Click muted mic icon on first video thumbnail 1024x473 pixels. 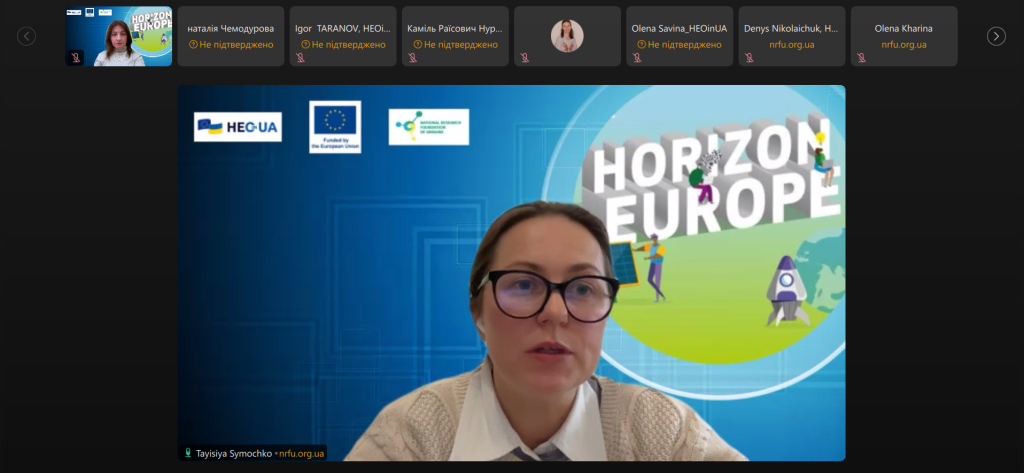tap(76, 58)
